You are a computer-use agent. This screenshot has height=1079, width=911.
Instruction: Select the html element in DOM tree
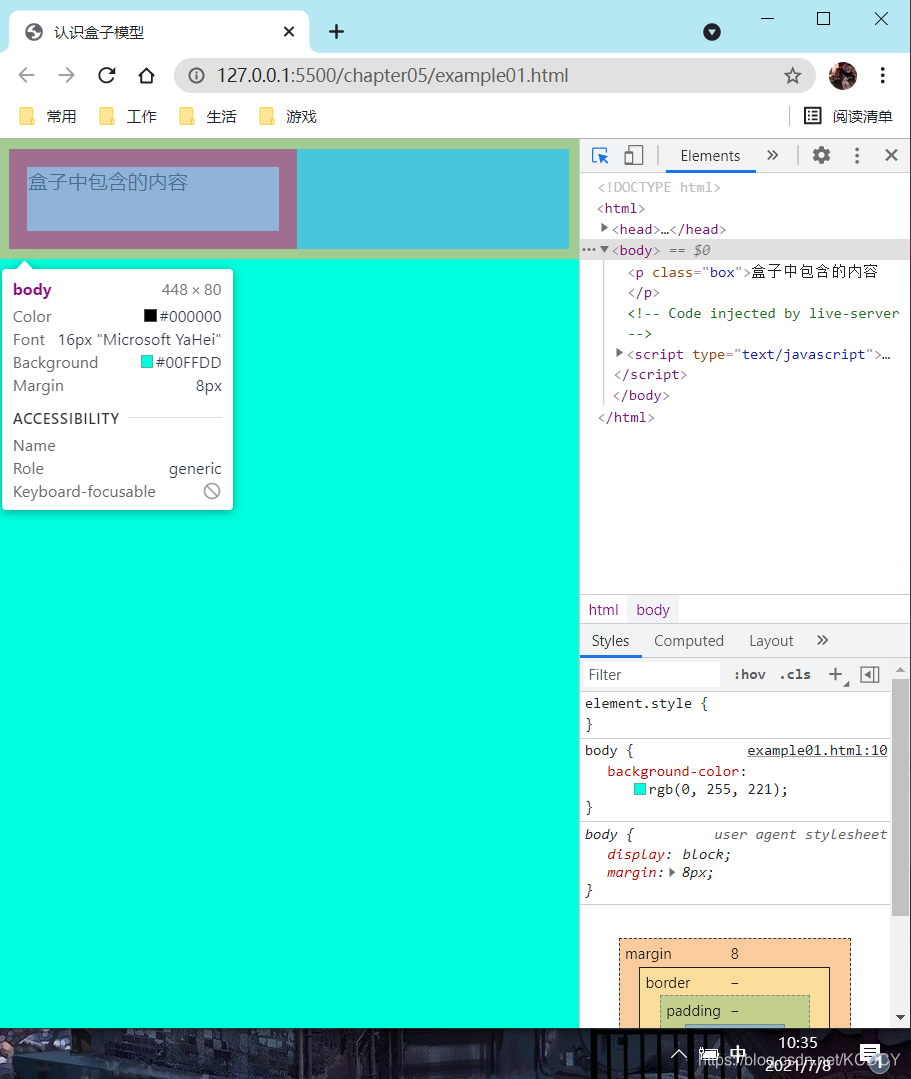coord(621,208)
